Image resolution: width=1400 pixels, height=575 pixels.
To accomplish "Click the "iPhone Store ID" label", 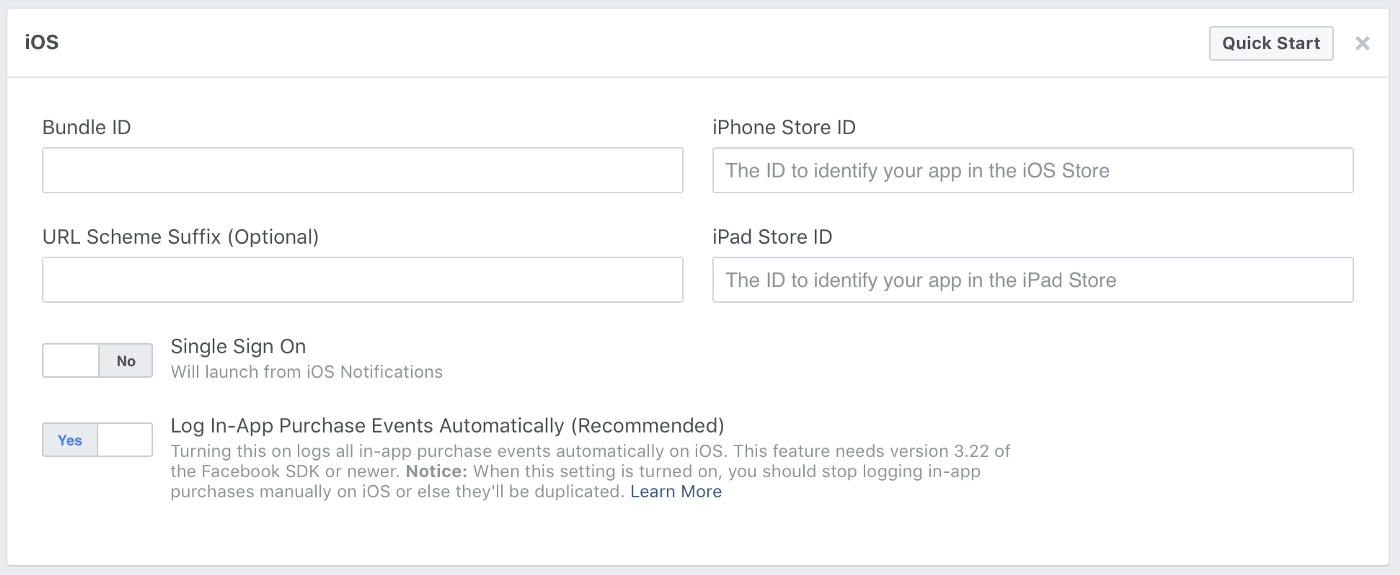I will tap(784, 127).
